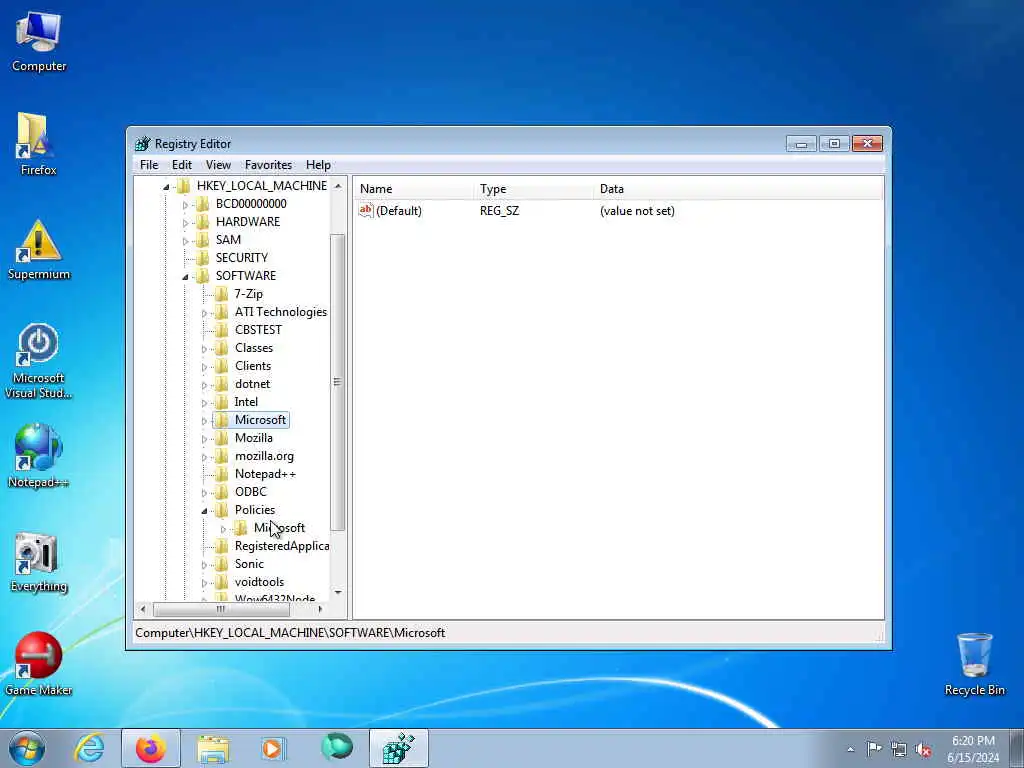Expand the Mozilla key
The image size is (1024, 768).
point(204,439)
